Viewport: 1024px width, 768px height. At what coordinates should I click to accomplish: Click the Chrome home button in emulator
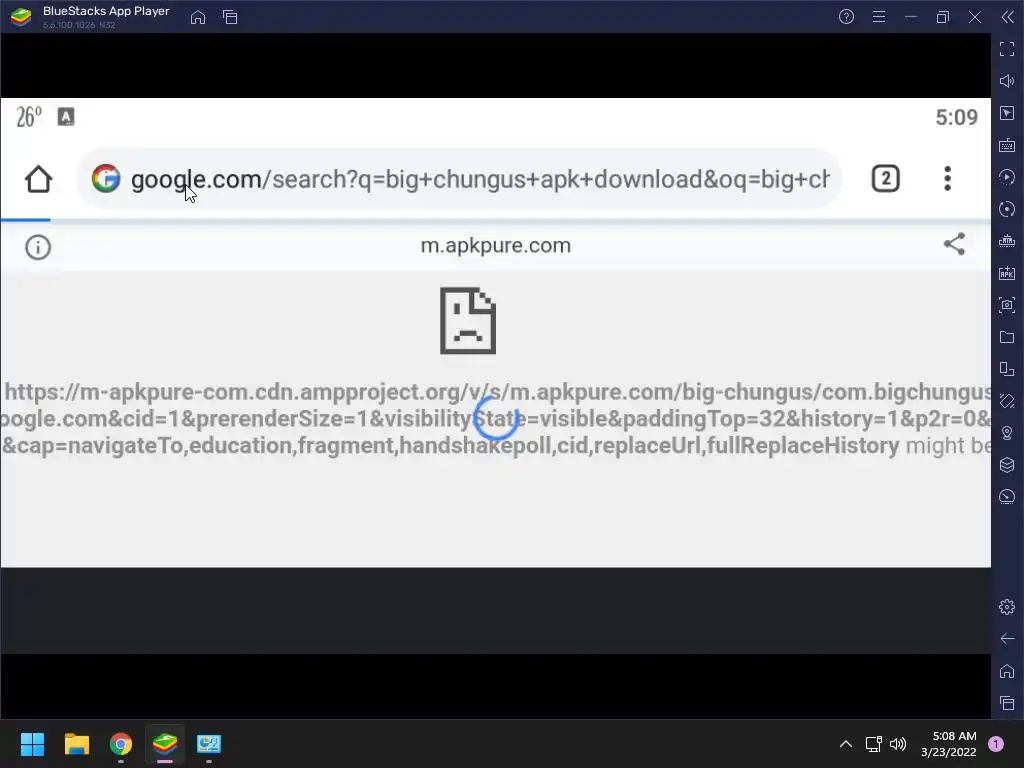[x=39, y=179]
